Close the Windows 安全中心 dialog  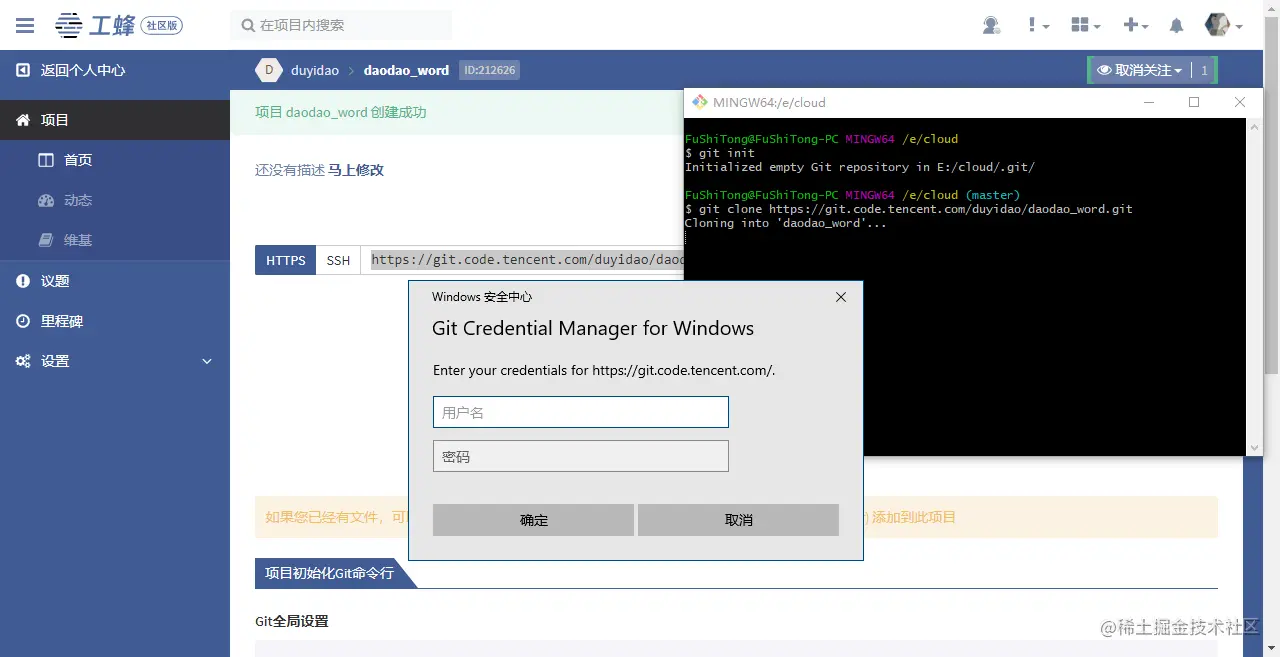point(841,297)
